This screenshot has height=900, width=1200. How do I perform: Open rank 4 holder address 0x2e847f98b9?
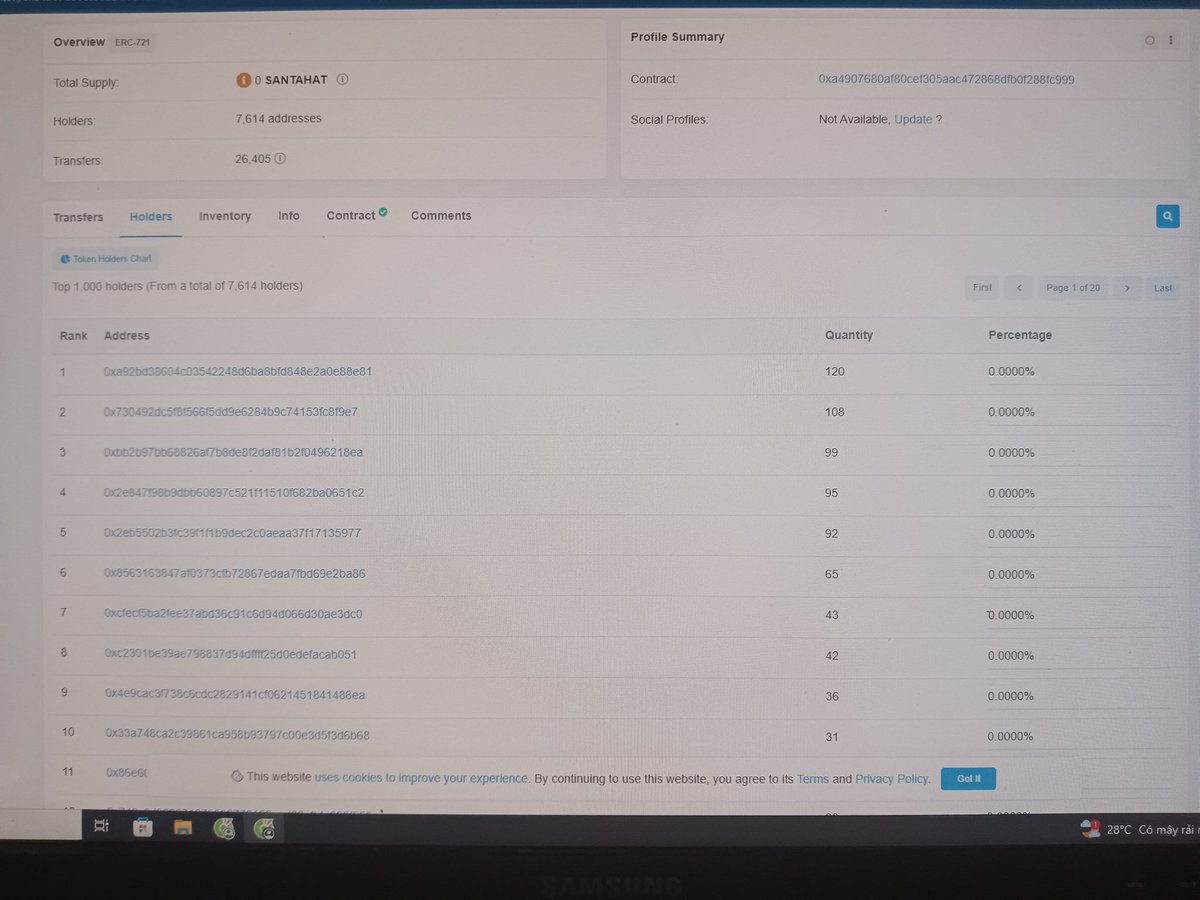[234, 493]
